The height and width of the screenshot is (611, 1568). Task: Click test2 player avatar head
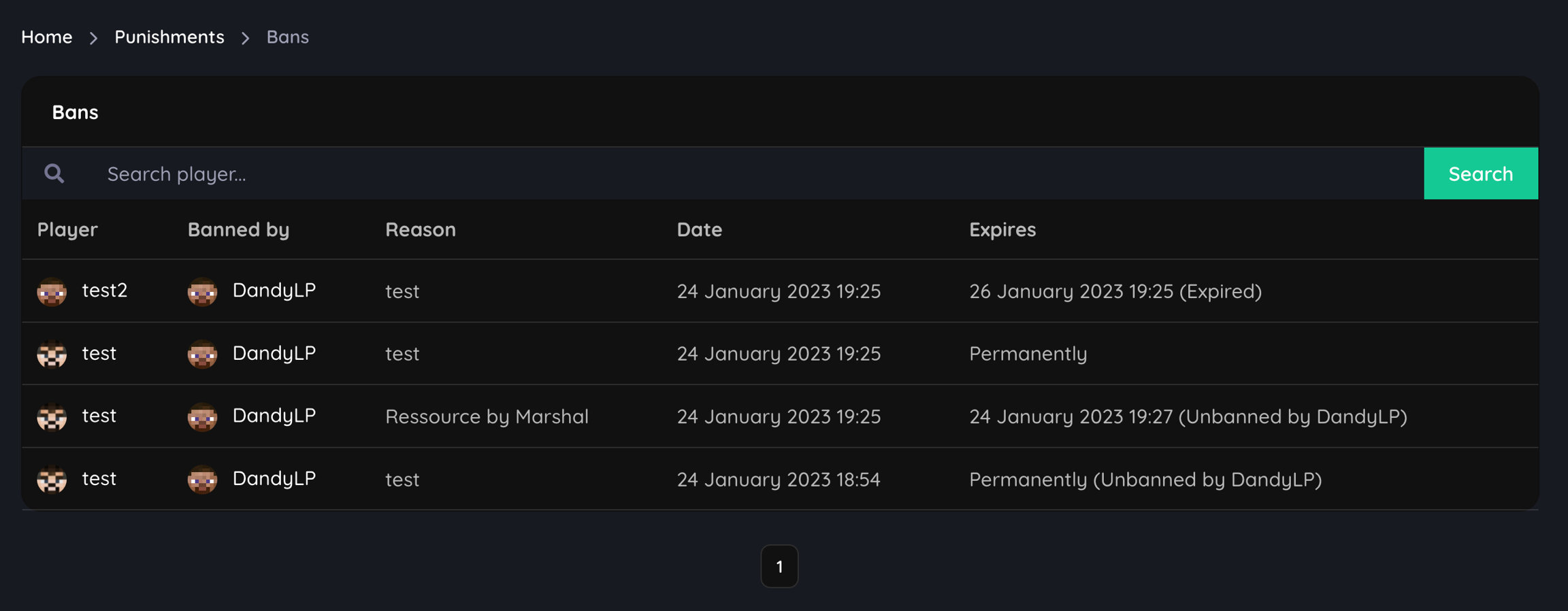point(52,292)
